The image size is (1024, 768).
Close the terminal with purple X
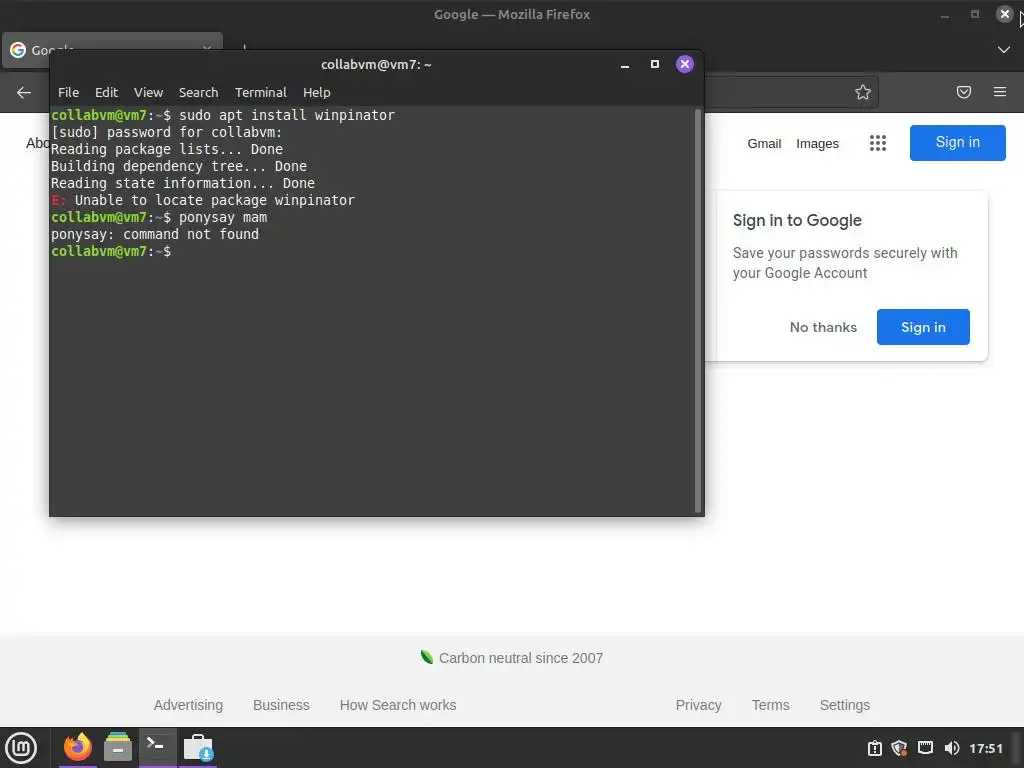[x=684, y=64]
